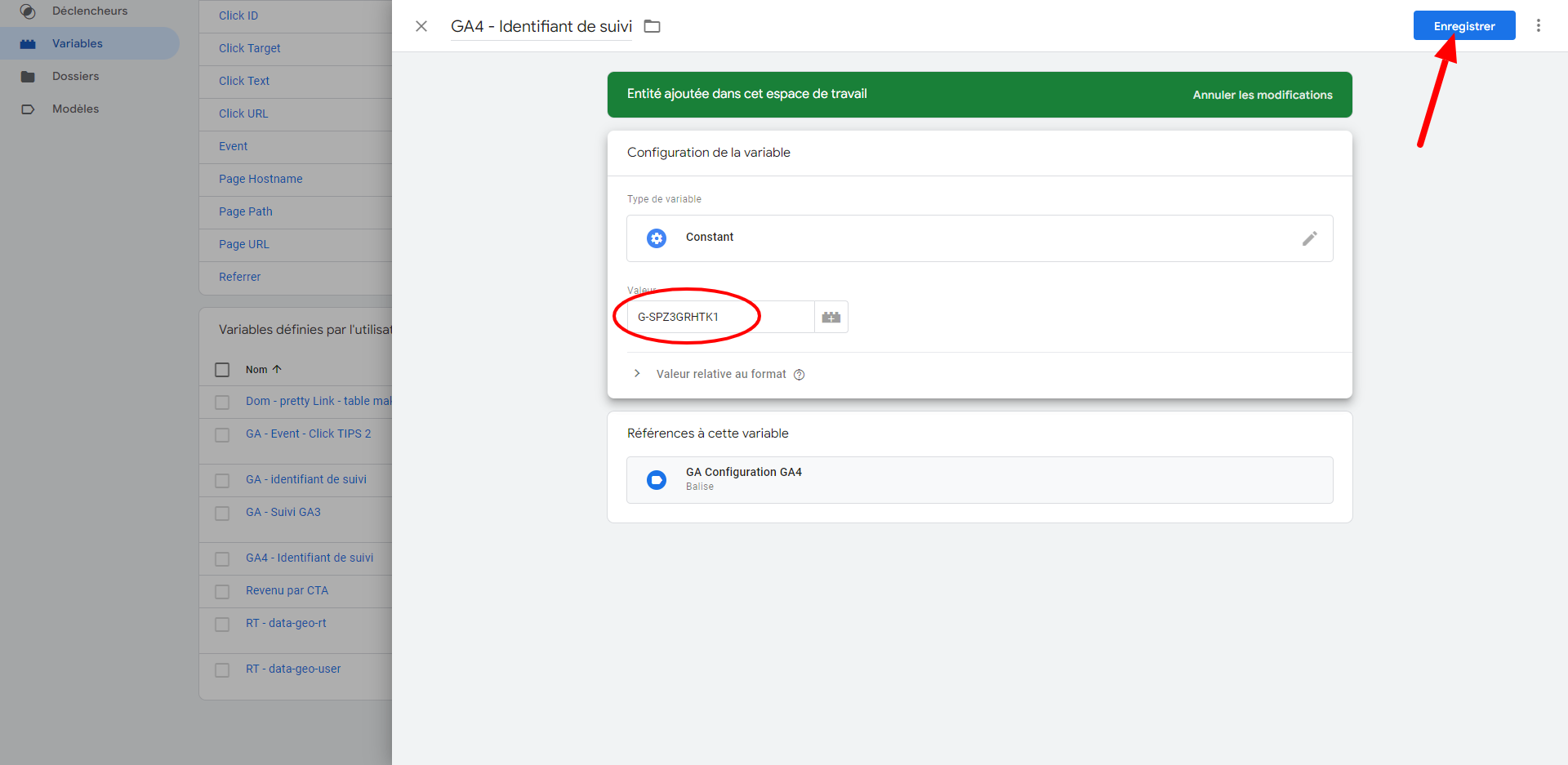Click the Dossiers folder icon in sidebar
The width and height of the screenshot is (1568, 765).
(28, 77)
